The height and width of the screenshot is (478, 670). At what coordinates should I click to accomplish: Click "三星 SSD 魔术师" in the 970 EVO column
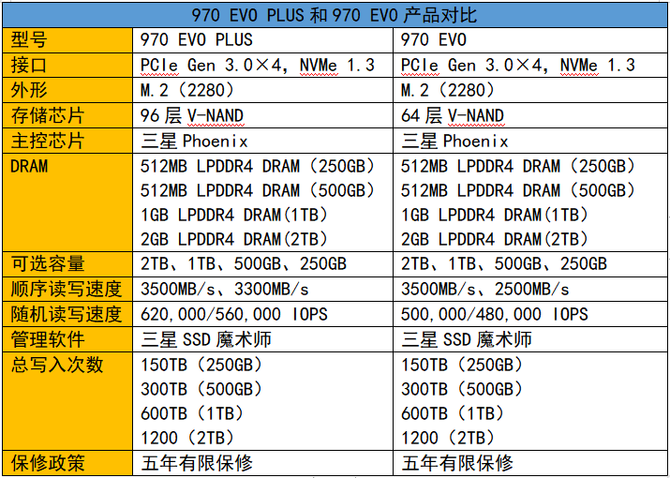pos(467,340)
